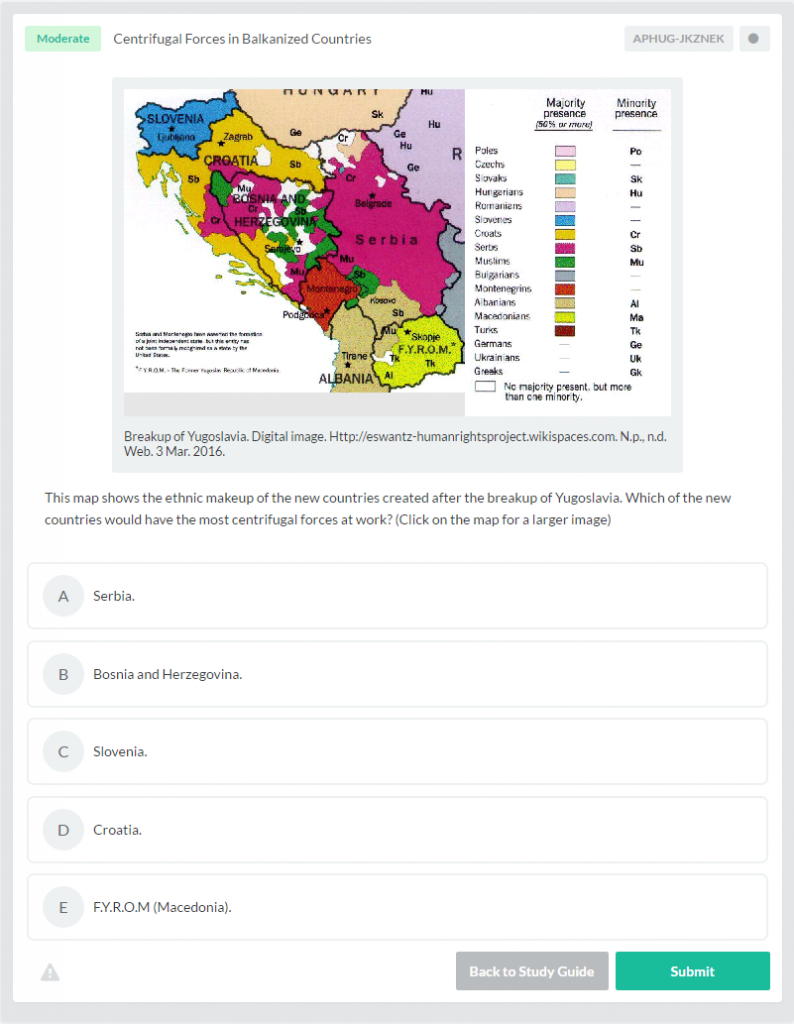
Task: Click the gray dot status icon
Action: pos(754,39)
